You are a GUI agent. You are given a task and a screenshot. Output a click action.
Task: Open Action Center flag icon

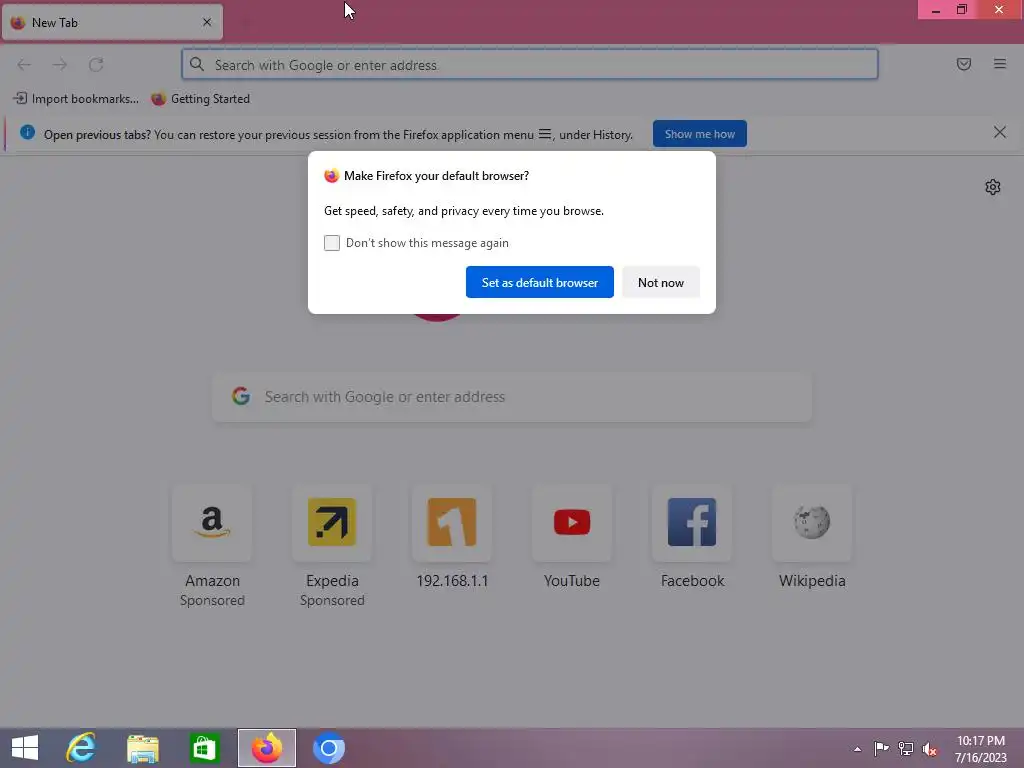tap(881, 748)
